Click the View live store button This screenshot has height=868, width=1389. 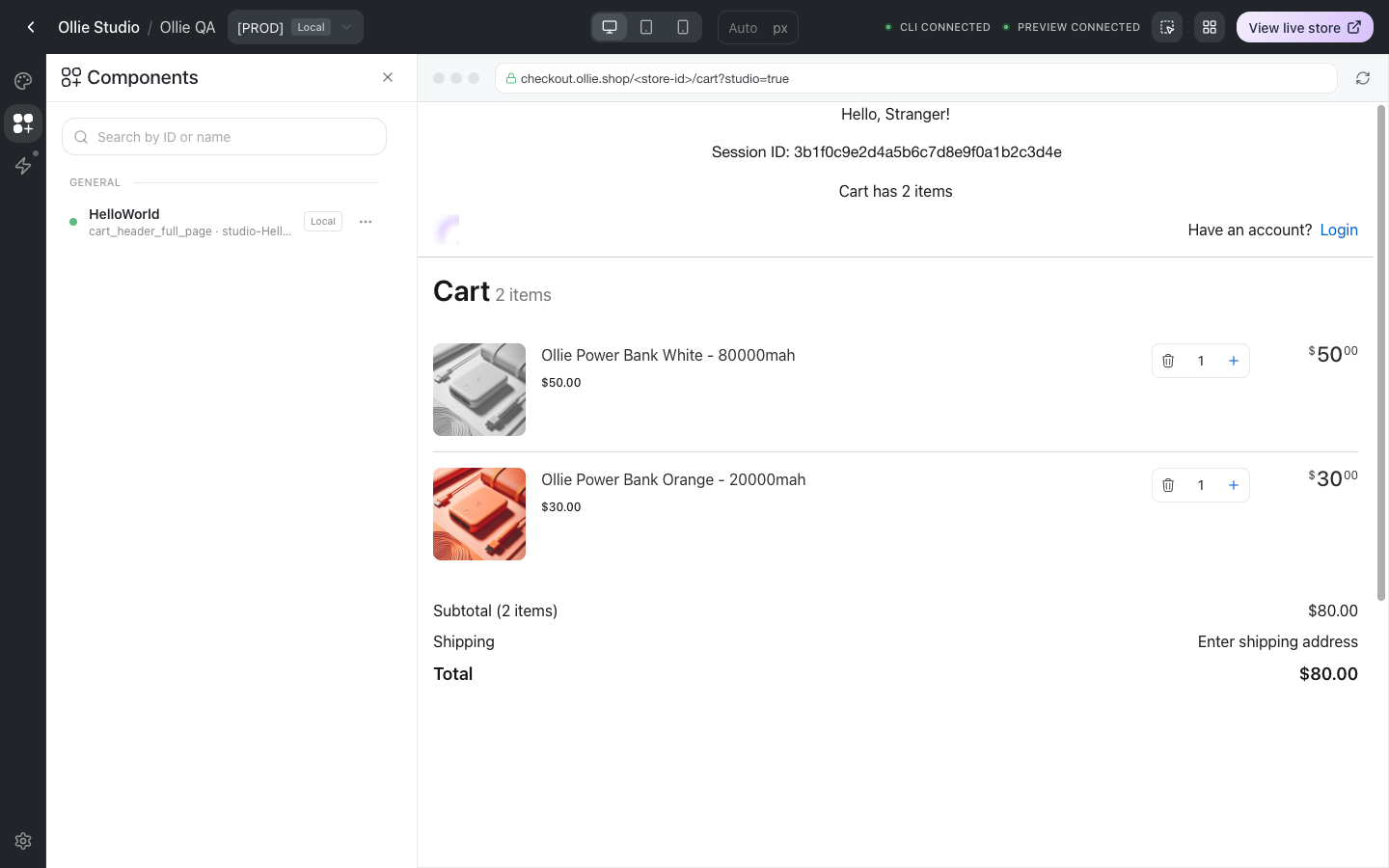[1305, 27]
